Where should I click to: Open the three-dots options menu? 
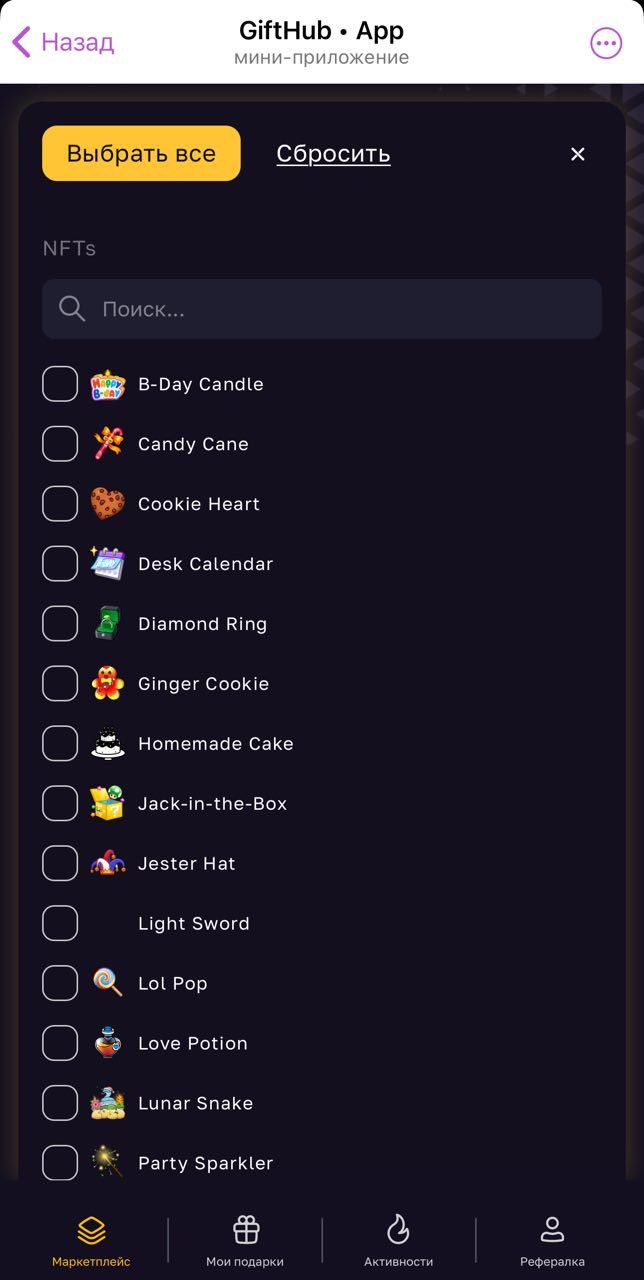(x=606, y=43)
